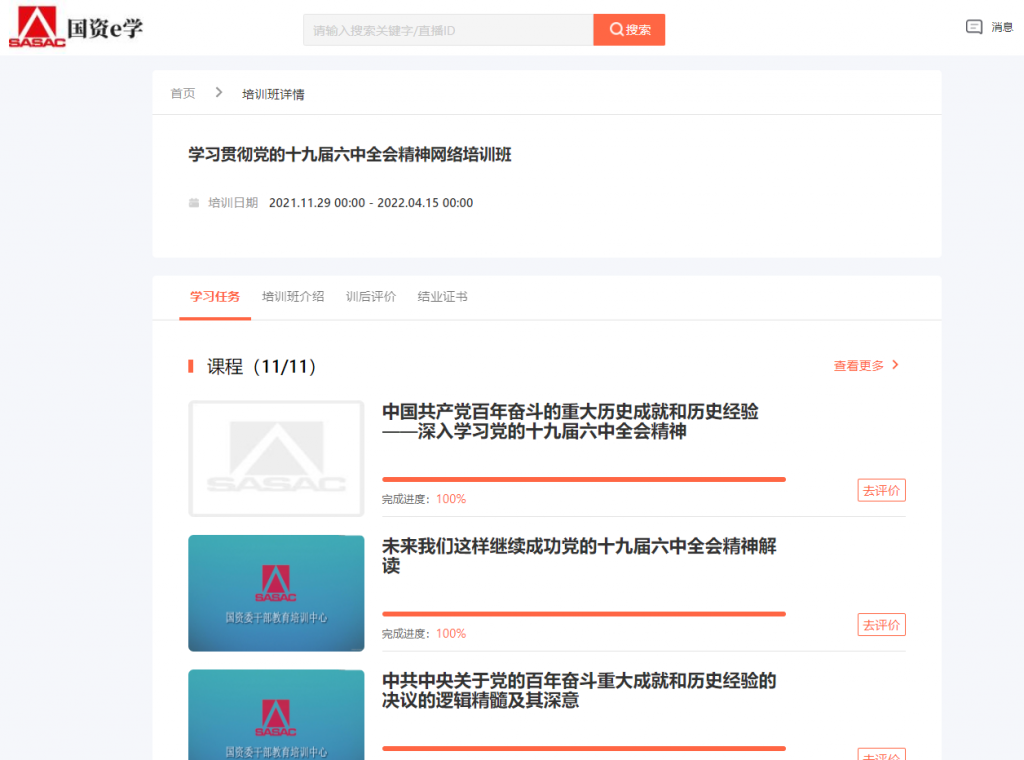
Task: Open the 训后评价 tab
Action: (x=371, y=297)
